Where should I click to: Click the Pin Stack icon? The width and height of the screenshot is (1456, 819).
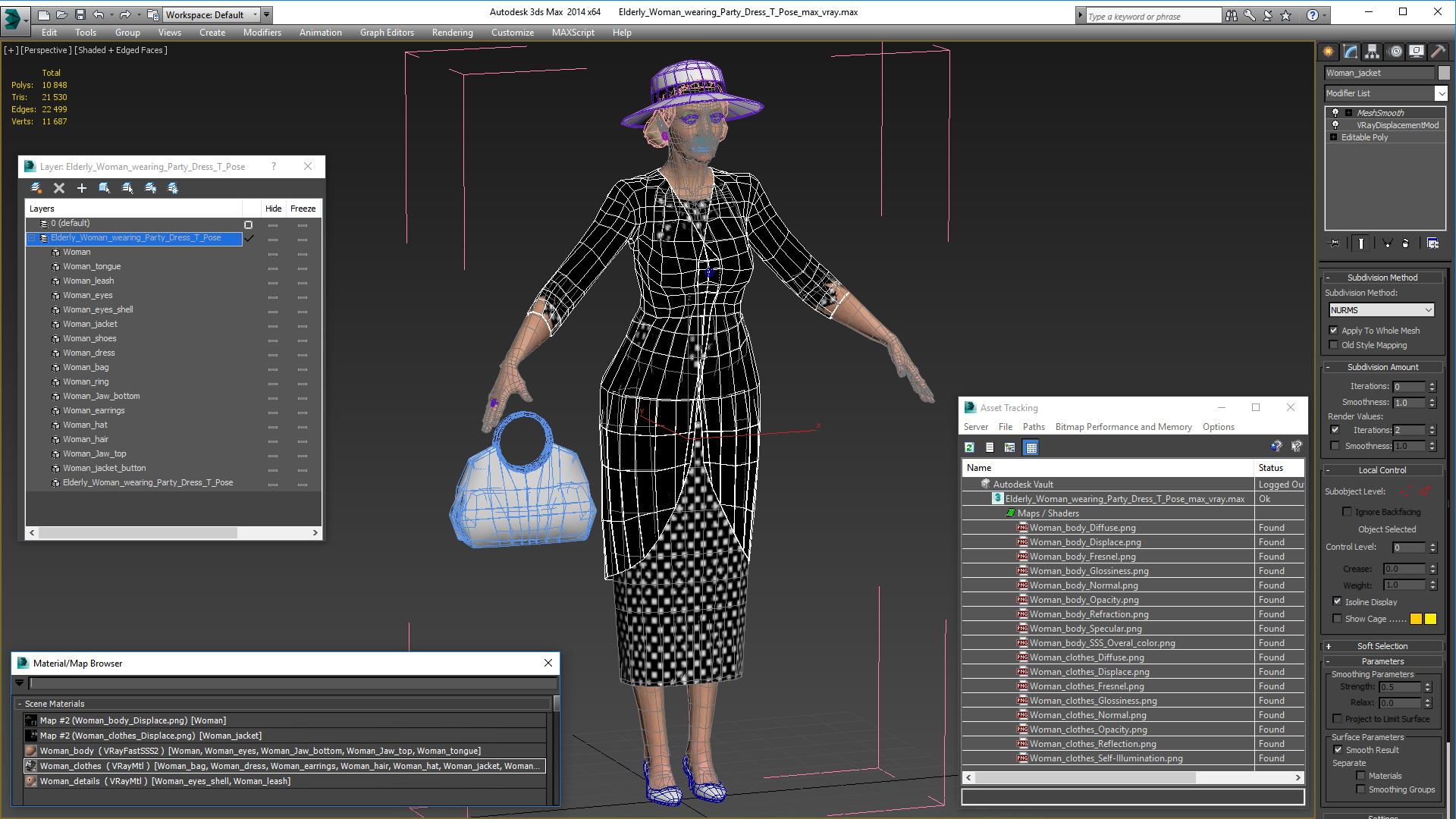[1335, 243]
